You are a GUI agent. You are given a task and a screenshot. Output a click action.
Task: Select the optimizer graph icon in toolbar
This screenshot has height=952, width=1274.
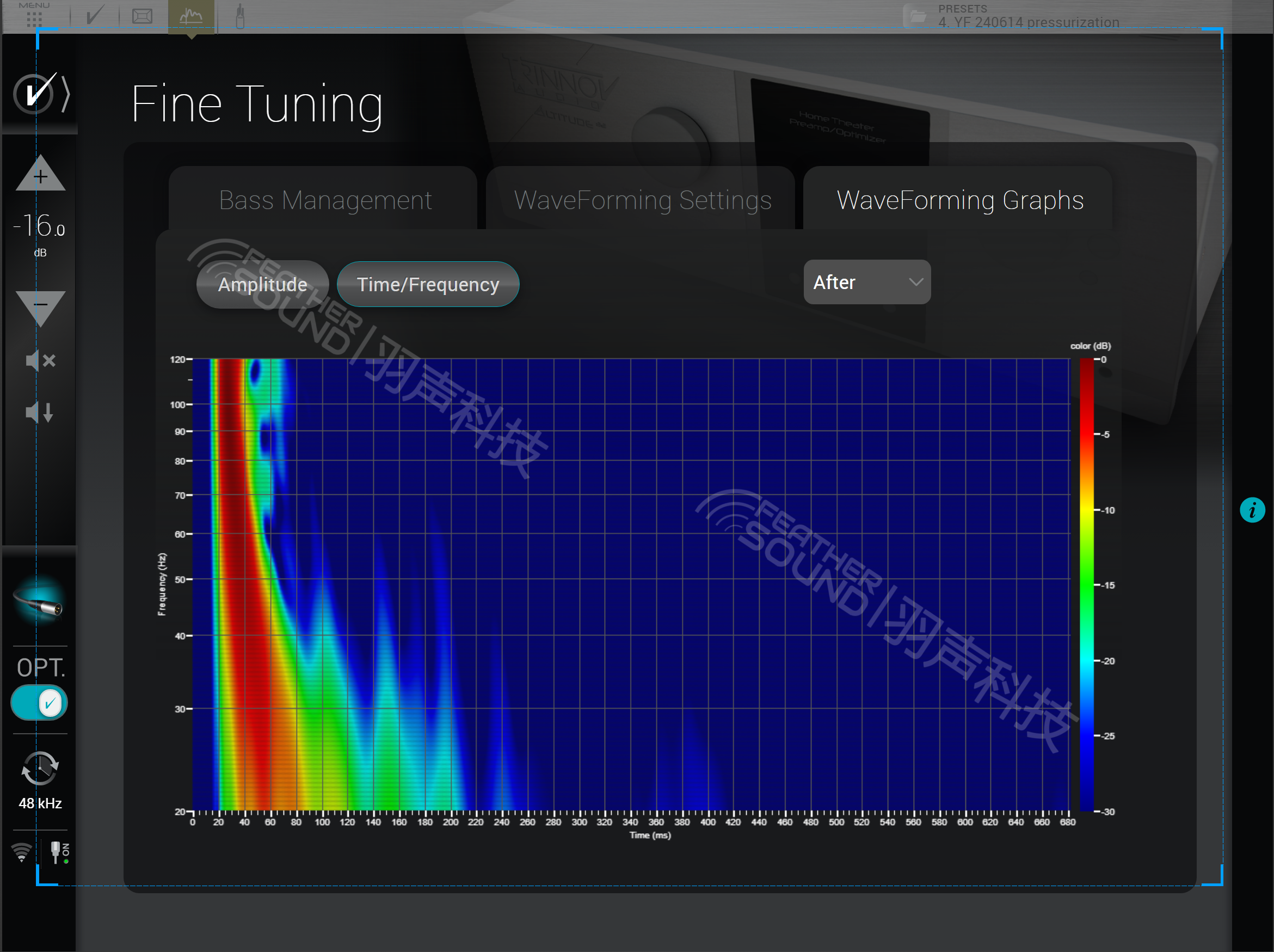click(x=191, y=16)
